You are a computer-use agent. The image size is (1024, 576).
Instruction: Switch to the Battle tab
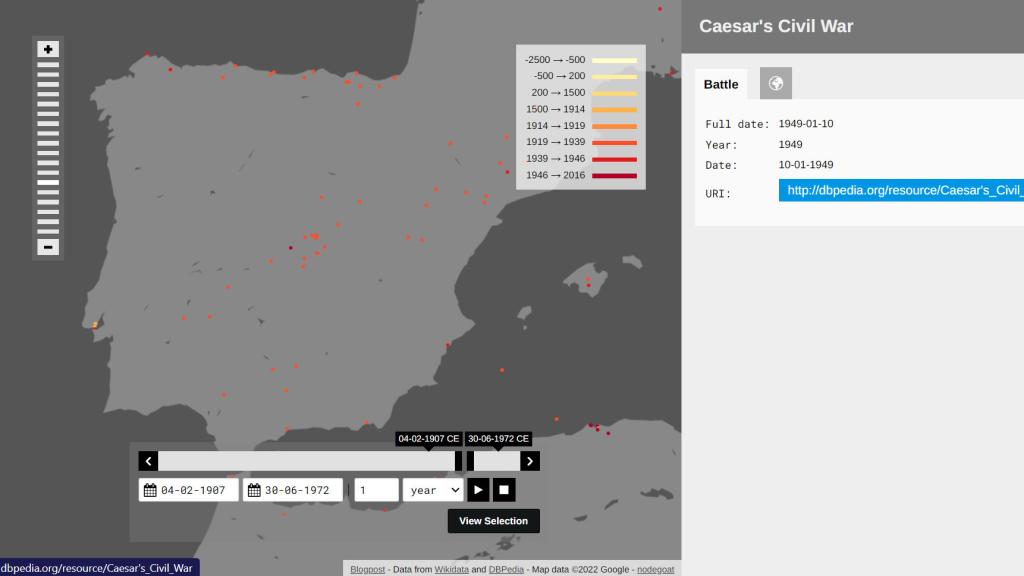[x=721, y=84]
